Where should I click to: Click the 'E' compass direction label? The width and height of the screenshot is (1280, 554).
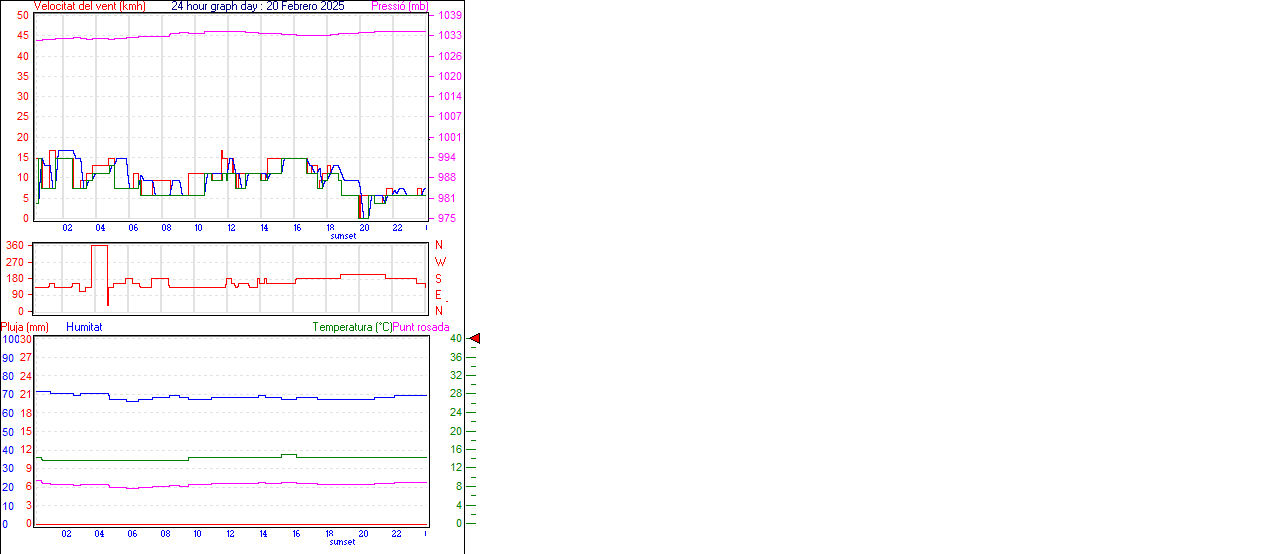coord(438,295)
